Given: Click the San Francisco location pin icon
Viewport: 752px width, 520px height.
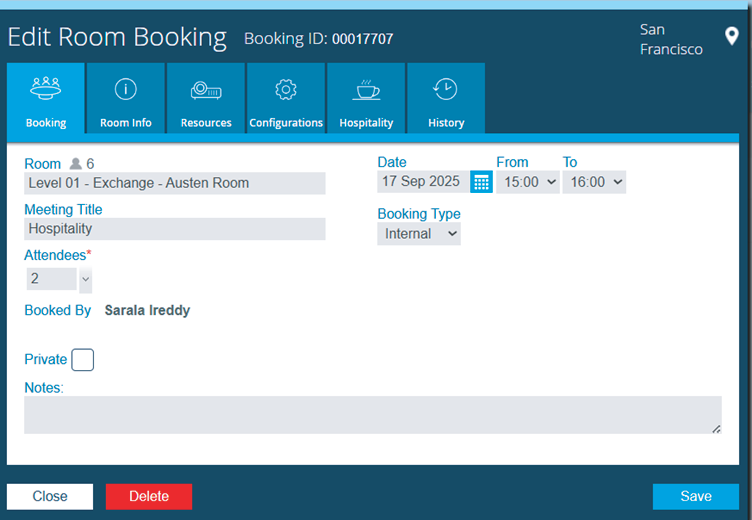Looking at the screenshot, I should tap(732, 39).
